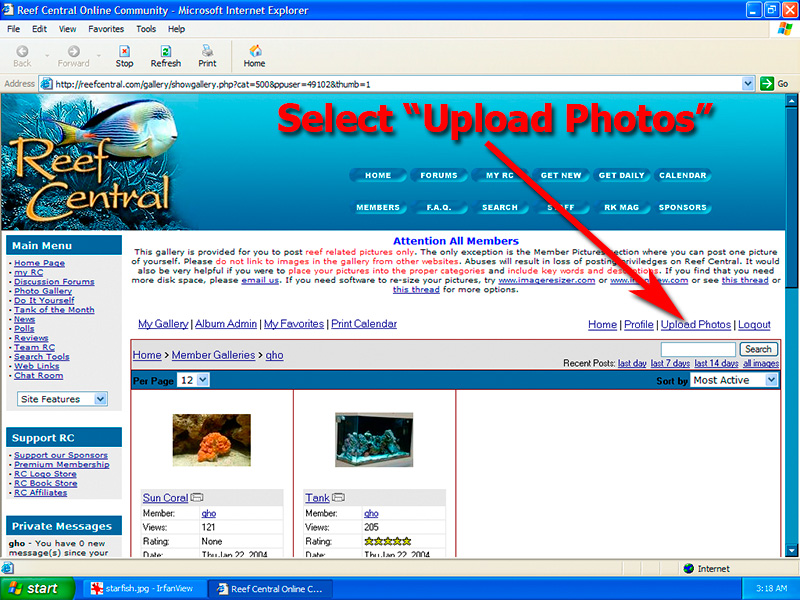Open the Forward history dropdown arrow
Viewport: 800px width, 600px height.
(x=98, y=55)
